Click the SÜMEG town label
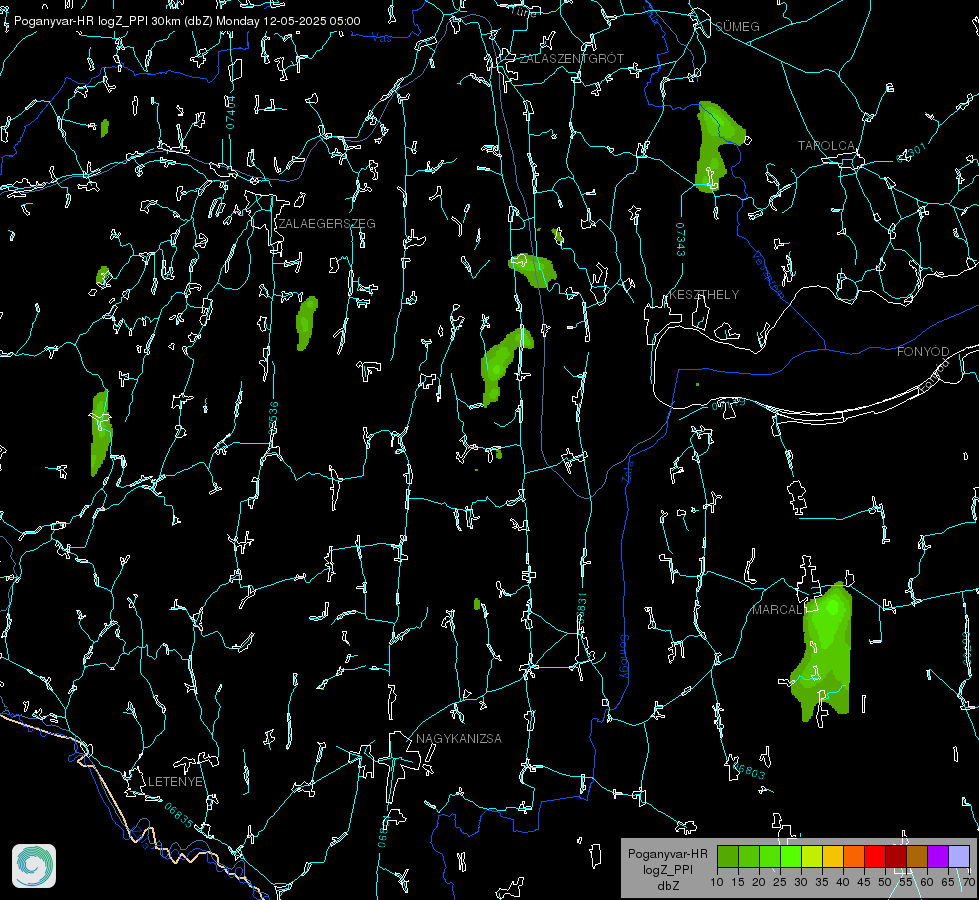The height and width of the screenshot is (900, 979). click(x=737, y=26)
